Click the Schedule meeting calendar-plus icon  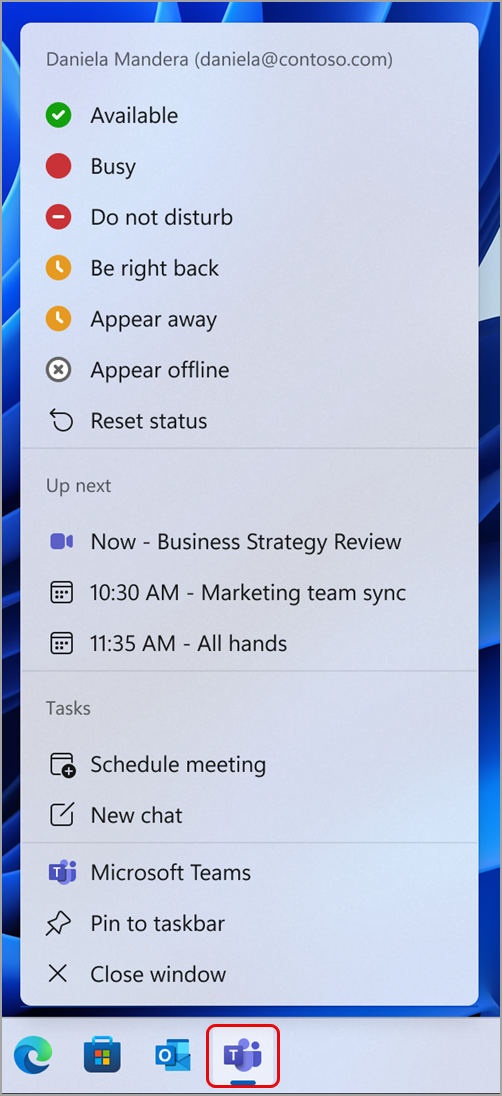(62, 765)
